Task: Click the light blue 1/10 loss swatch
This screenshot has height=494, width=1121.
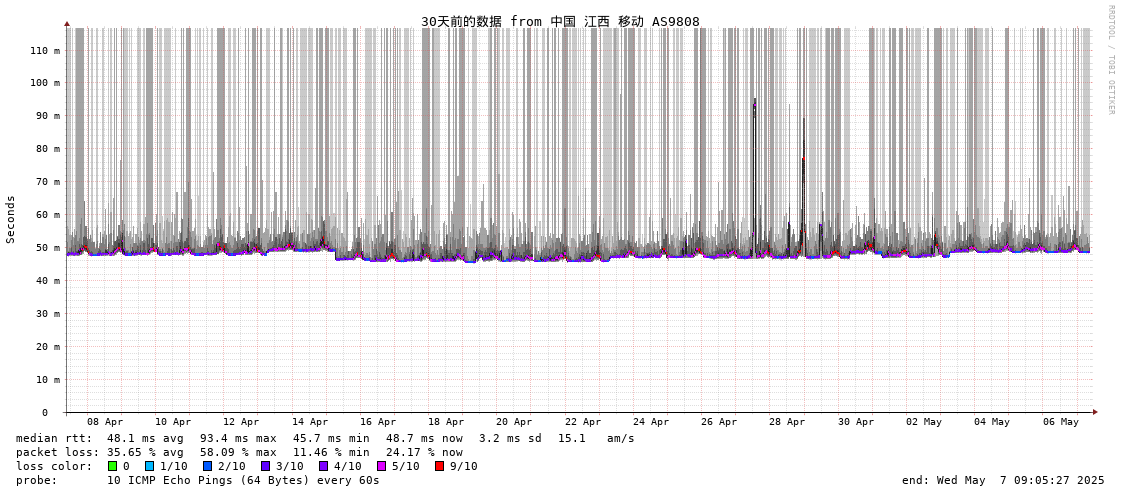Action: [149, 466]
